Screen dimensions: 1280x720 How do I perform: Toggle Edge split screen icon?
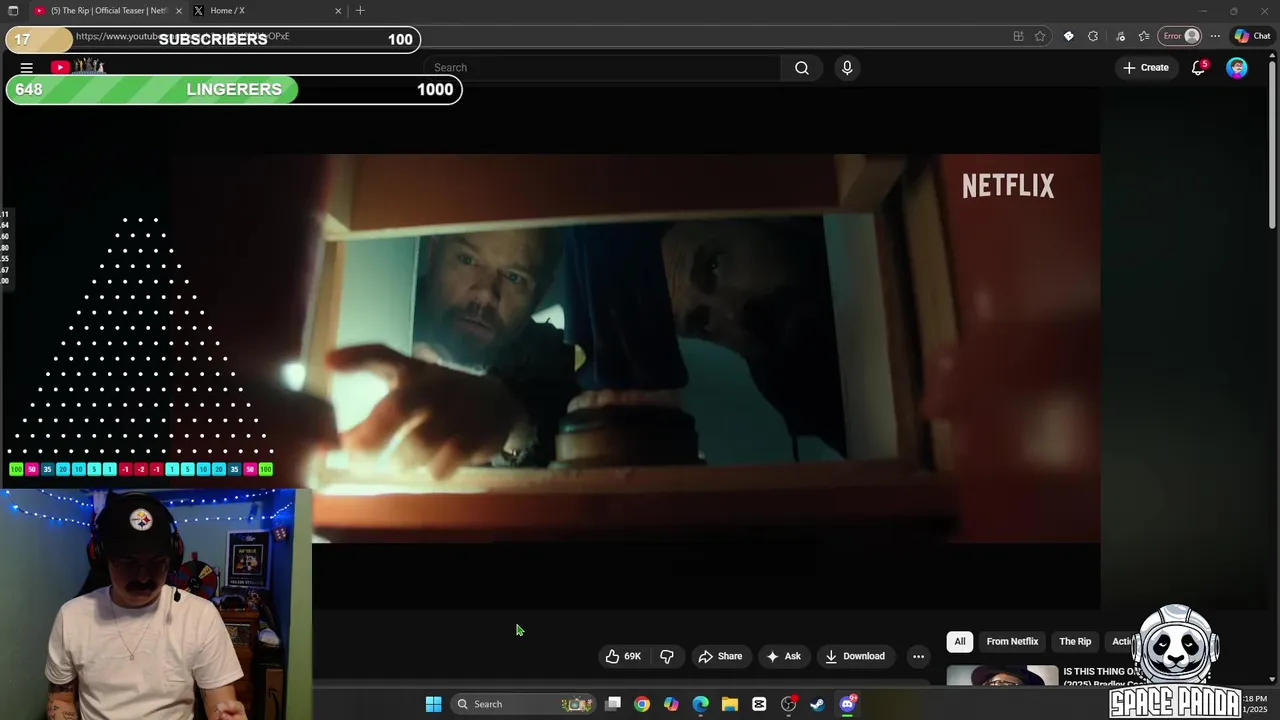coord(1018,36)
